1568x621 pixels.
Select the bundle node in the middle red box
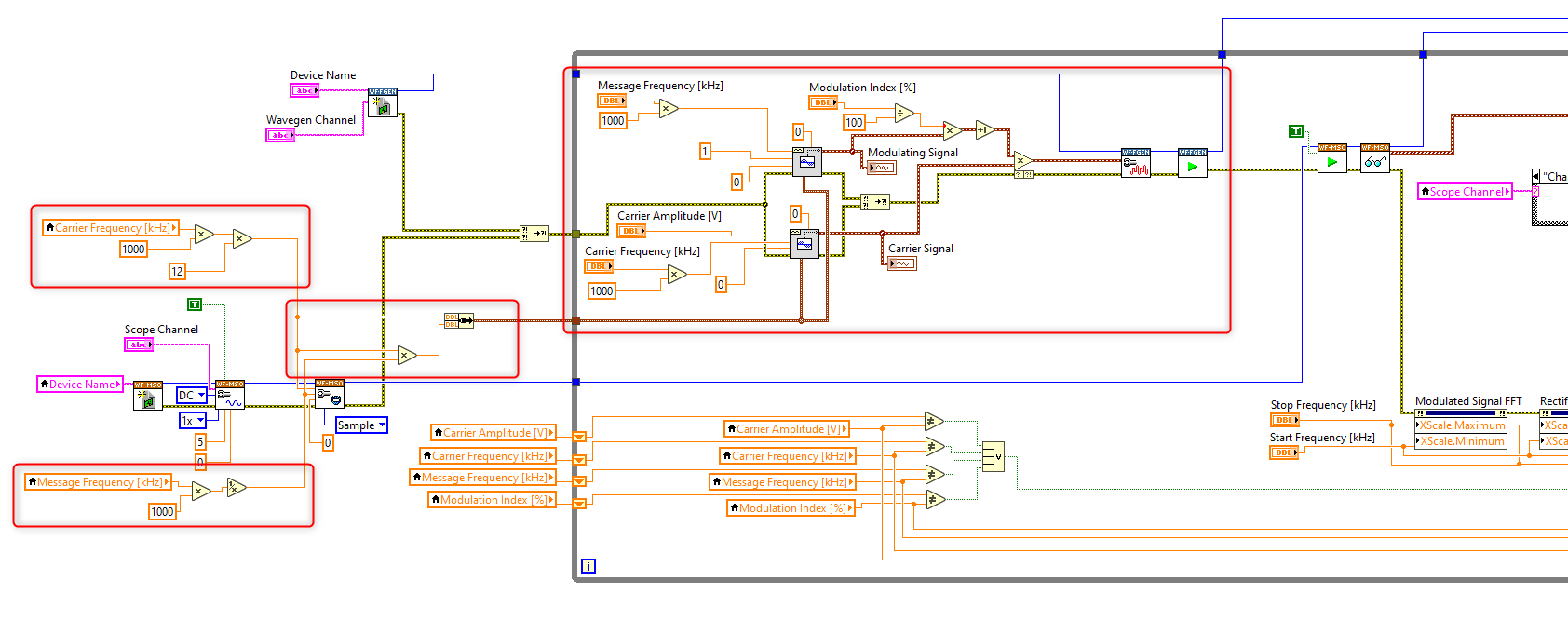tap(458, 320)
